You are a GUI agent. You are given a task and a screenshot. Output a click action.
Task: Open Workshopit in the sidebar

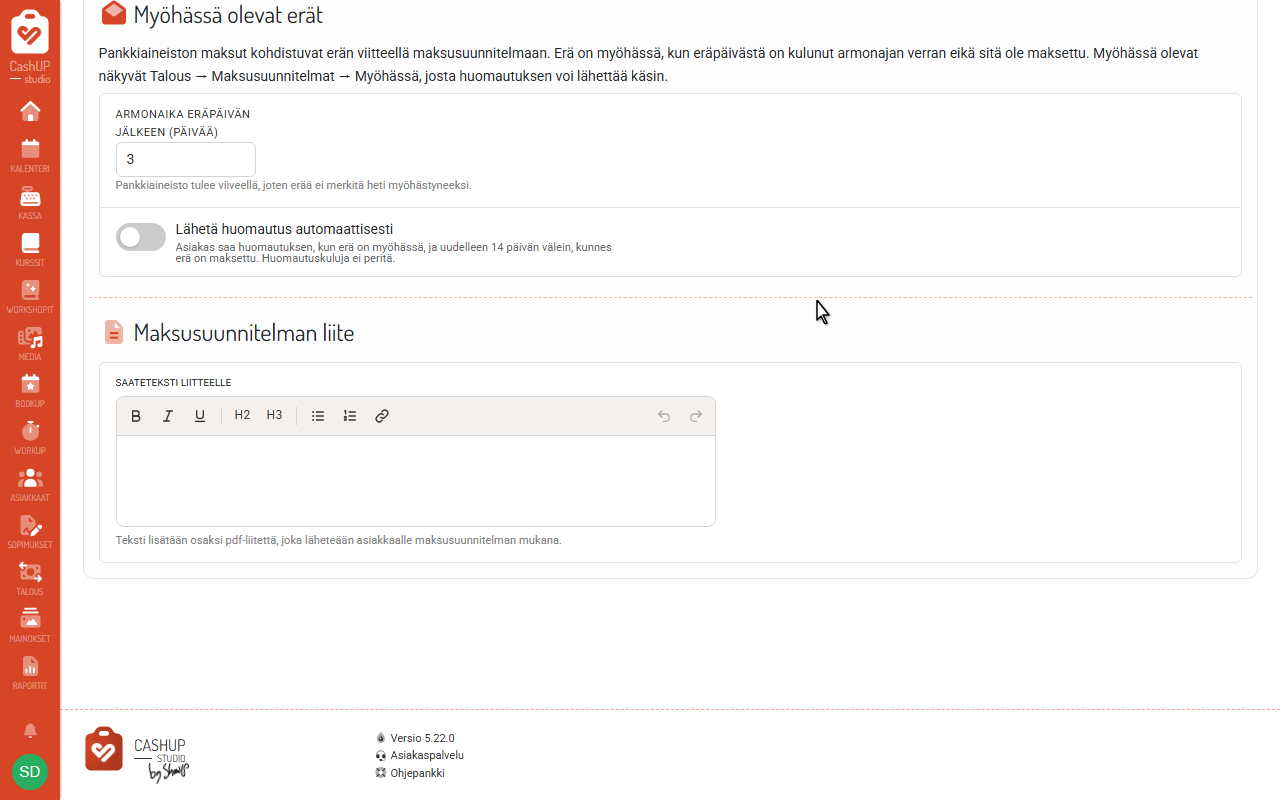[x=30, y=296]
